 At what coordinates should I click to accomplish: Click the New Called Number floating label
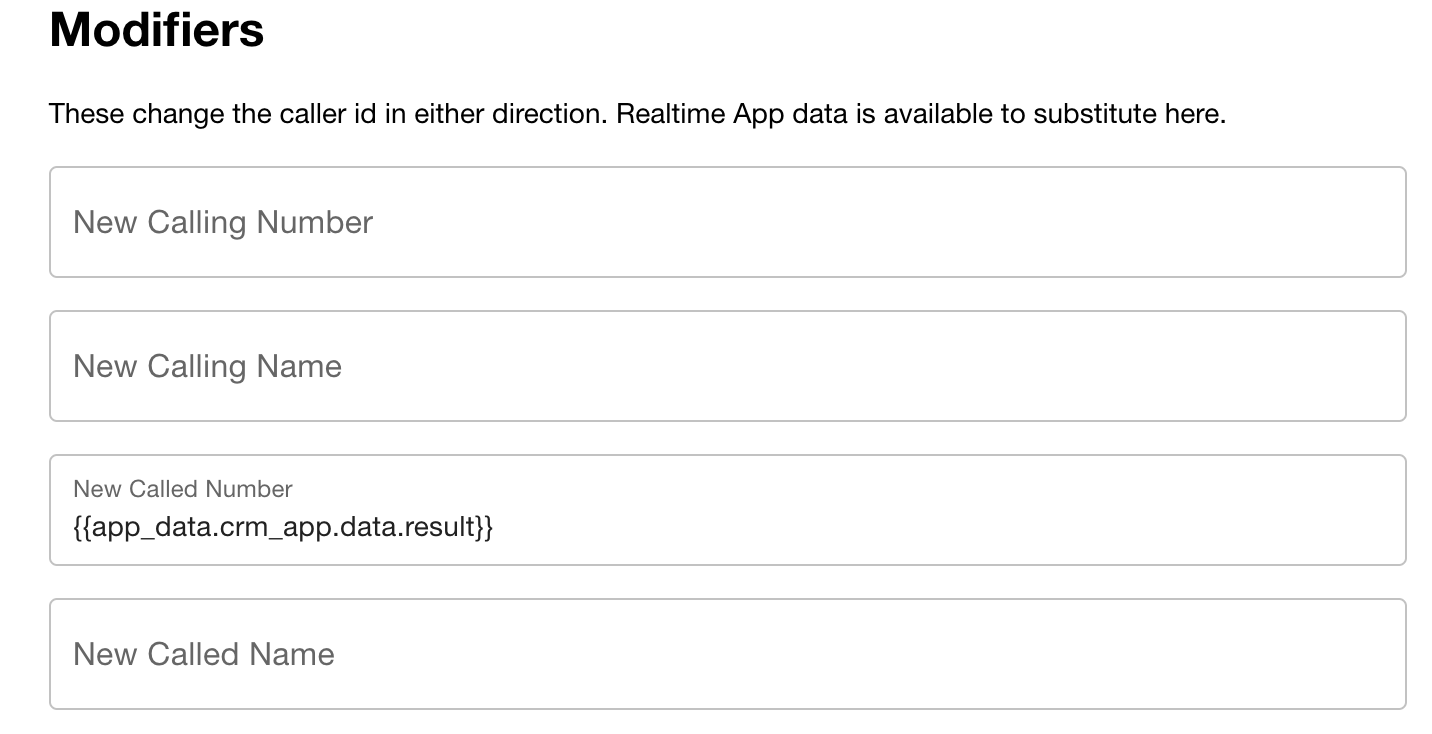pos(182,489)
